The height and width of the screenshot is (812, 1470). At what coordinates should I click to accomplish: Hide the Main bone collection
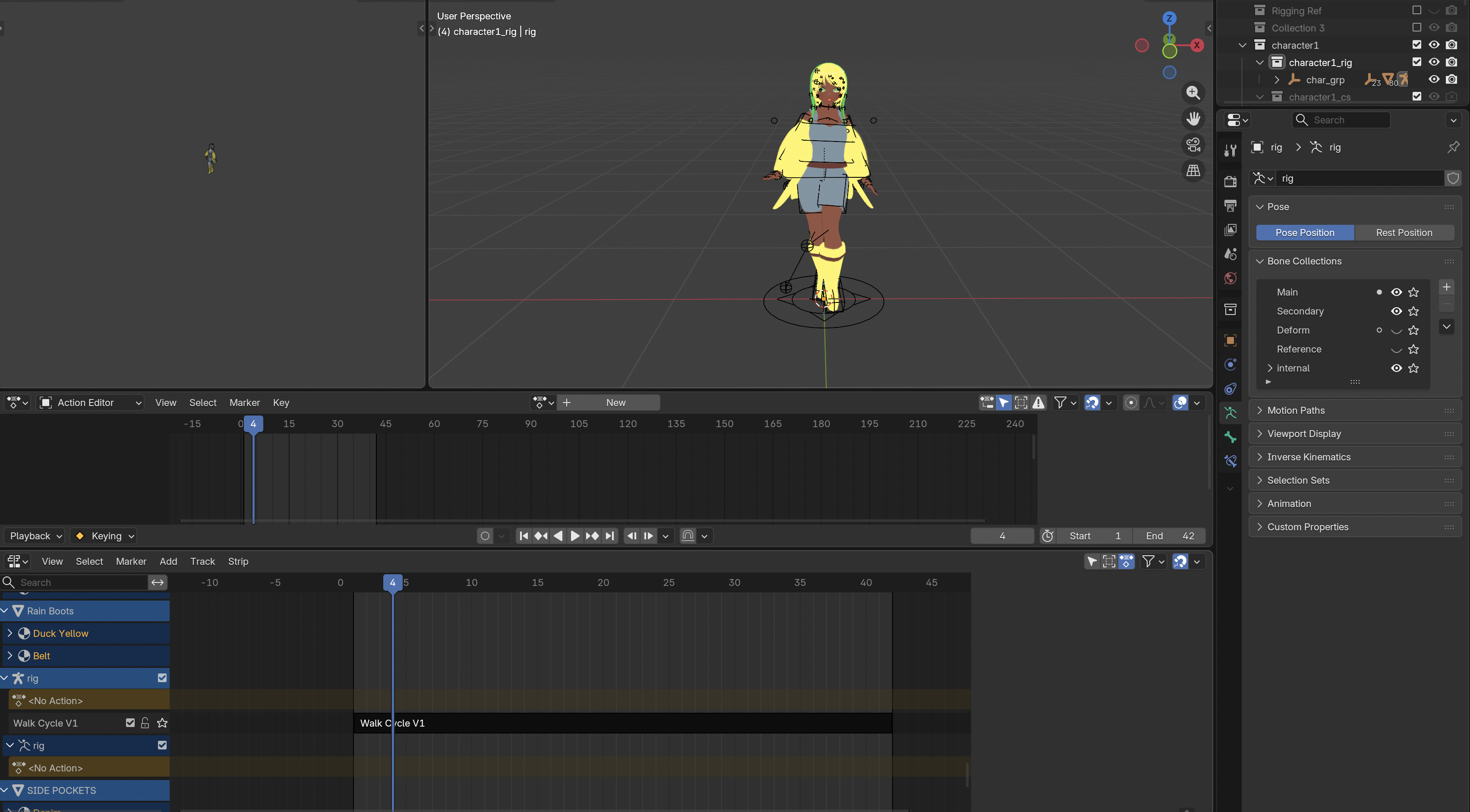[x=1396, y=292]
